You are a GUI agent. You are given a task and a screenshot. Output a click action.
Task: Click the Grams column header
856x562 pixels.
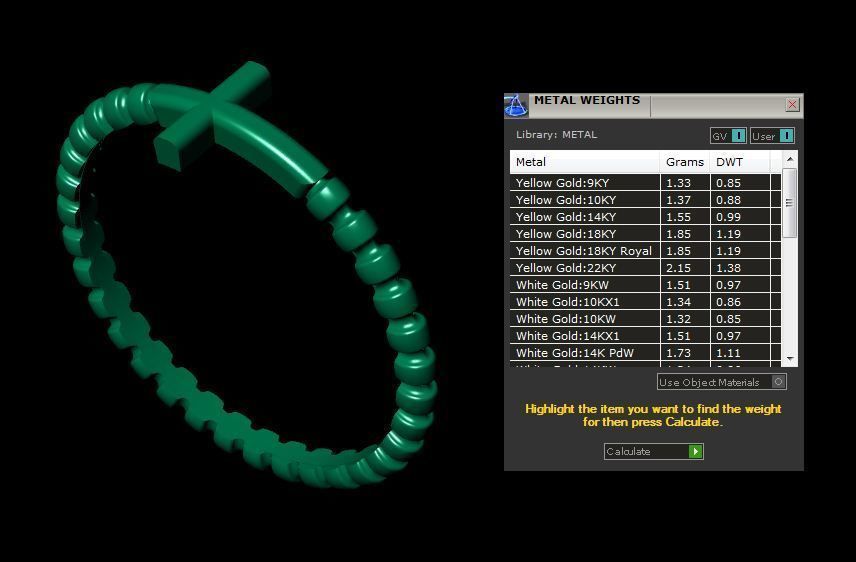pos(685,162)
